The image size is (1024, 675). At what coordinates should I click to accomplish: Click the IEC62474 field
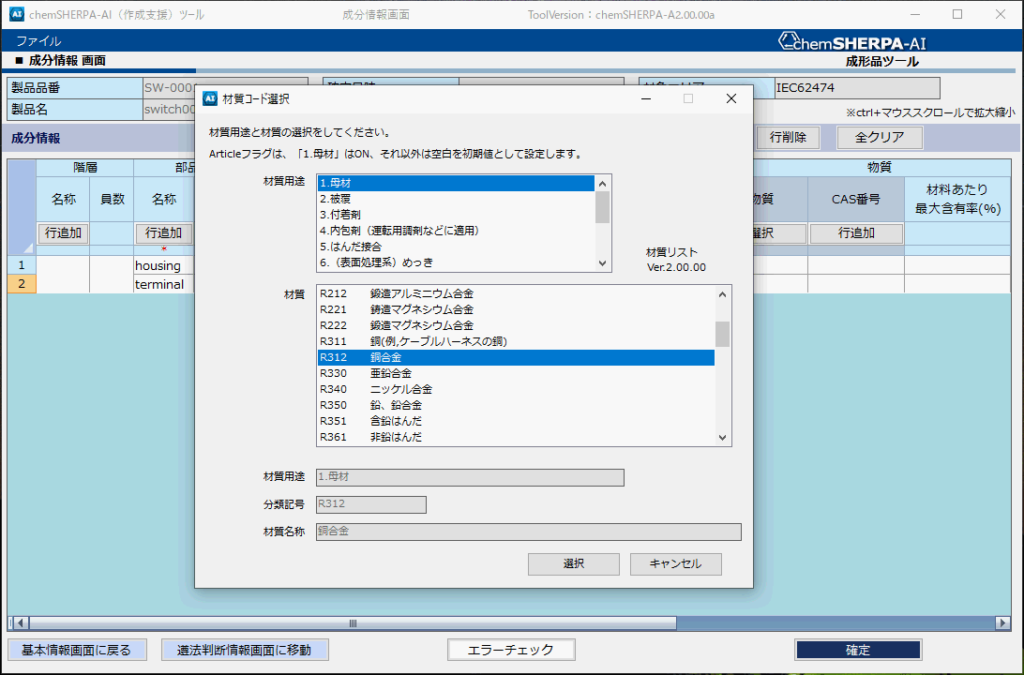(857, 87)
